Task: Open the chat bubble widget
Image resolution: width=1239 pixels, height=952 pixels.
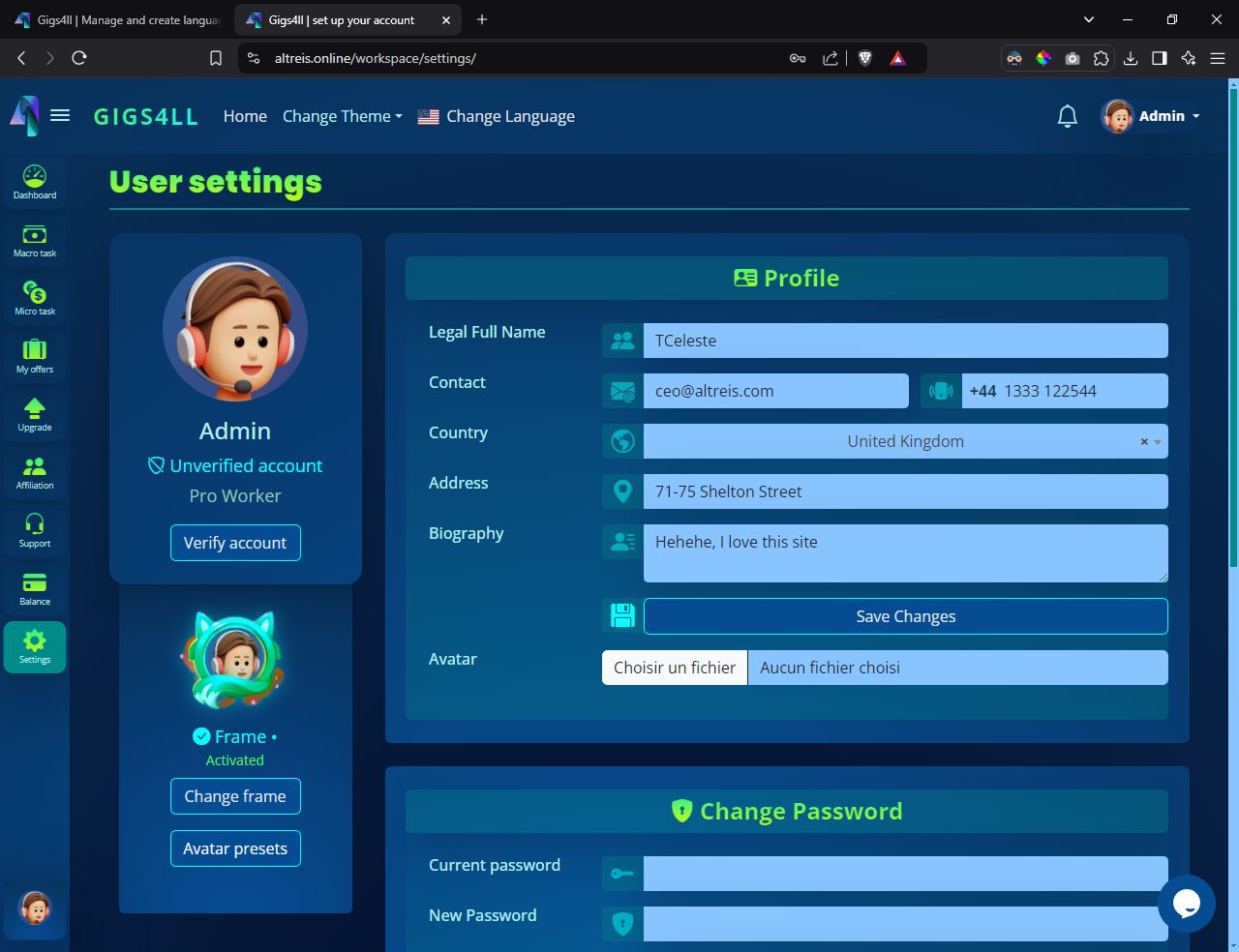Action: point(1186,904)
